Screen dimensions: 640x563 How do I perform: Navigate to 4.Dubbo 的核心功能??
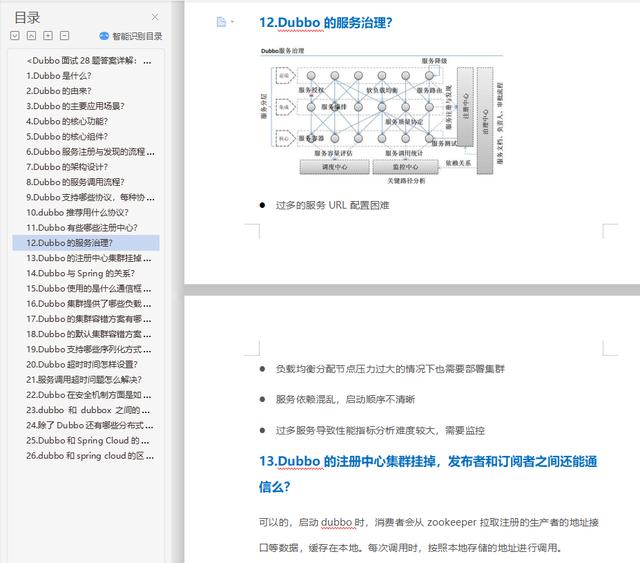coord(67,121)
